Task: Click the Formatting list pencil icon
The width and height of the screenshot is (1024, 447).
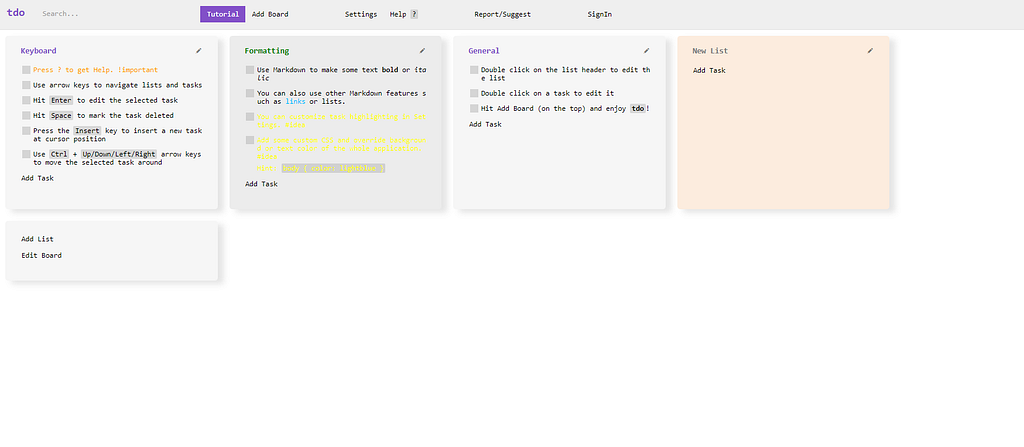Action: [423, 50]
